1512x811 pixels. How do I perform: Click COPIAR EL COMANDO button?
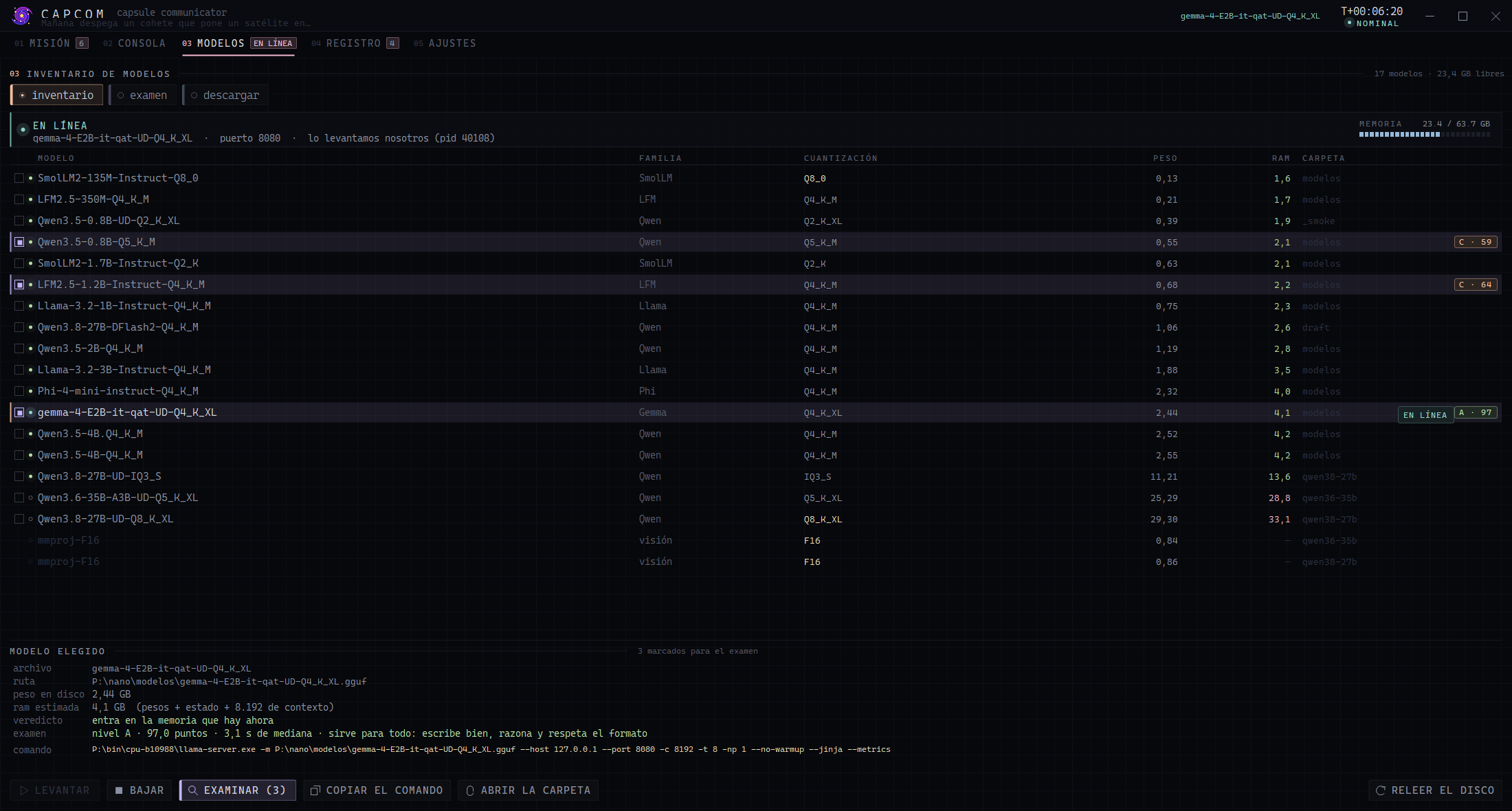[377, 790]
